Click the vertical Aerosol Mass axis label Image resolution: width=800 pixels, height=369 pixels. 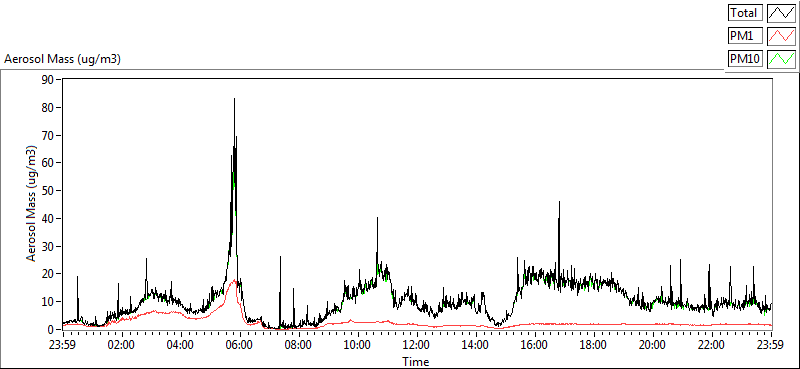click(31, 204)
